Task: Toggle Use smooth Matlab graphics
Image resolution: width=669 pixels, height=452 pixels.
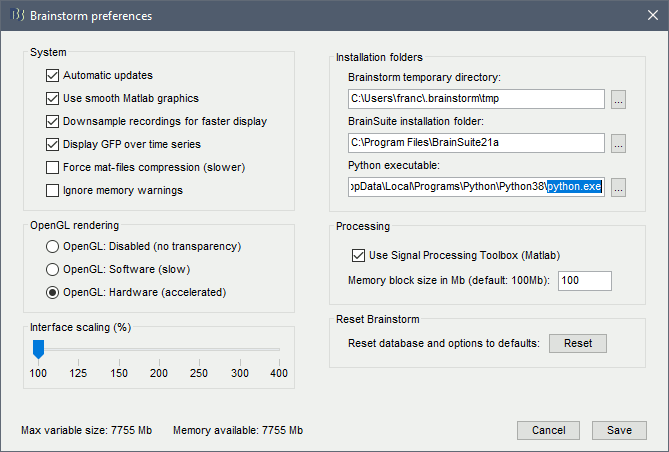Action: [53, 98]
